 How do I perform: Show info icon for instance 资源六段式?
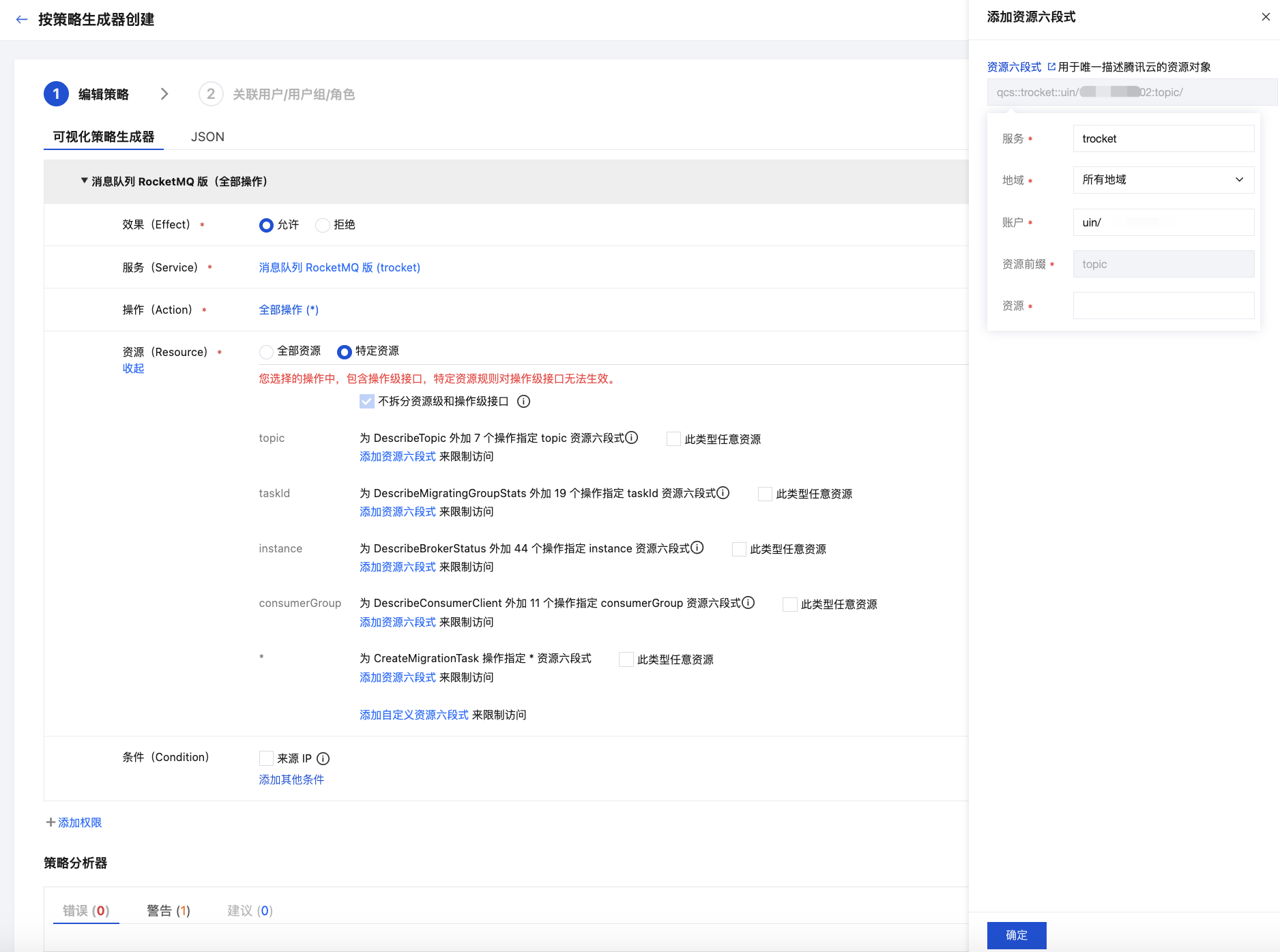click(697, 548)
